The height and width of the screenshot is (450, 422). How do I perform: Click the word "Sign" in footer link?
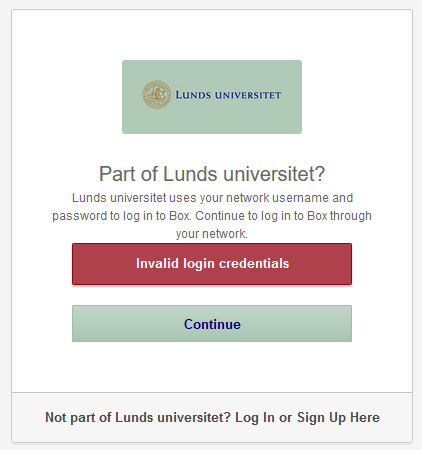pyautogui.click(x=311, y=418)
